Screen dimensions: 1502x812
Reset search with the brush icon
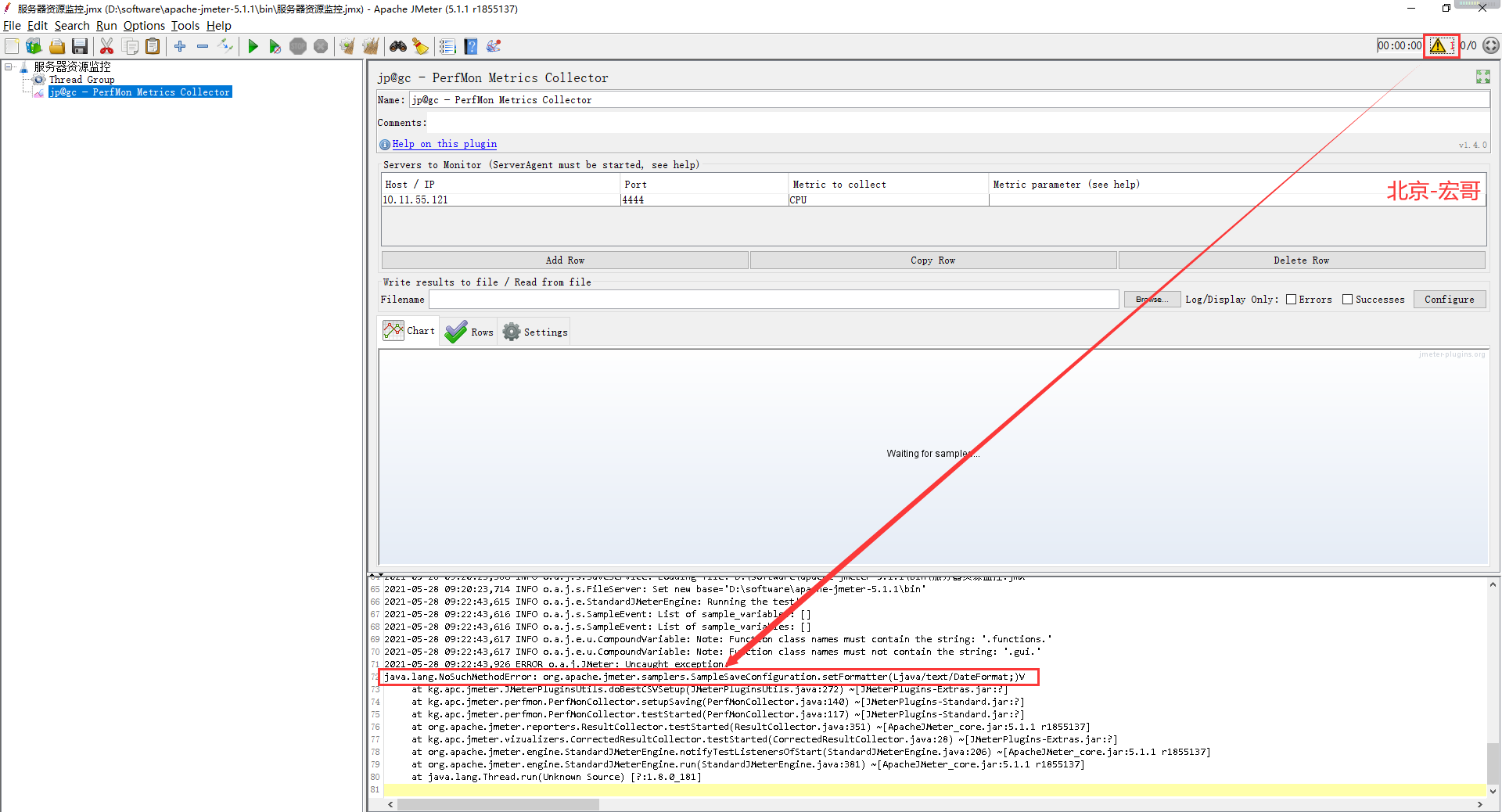pos(421,46)
